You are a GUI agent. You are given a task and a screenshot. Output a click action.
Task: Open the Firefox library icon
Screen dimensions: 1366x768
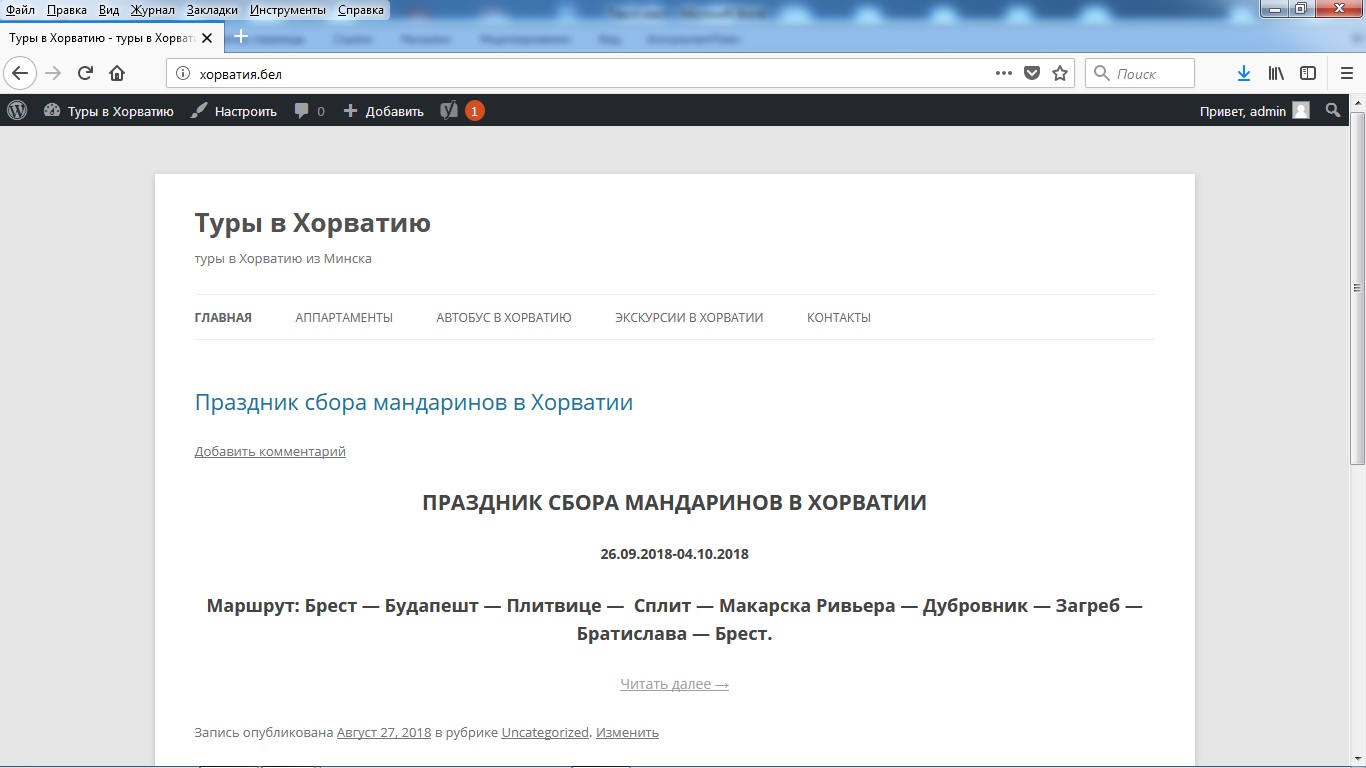click(1276, 73)
